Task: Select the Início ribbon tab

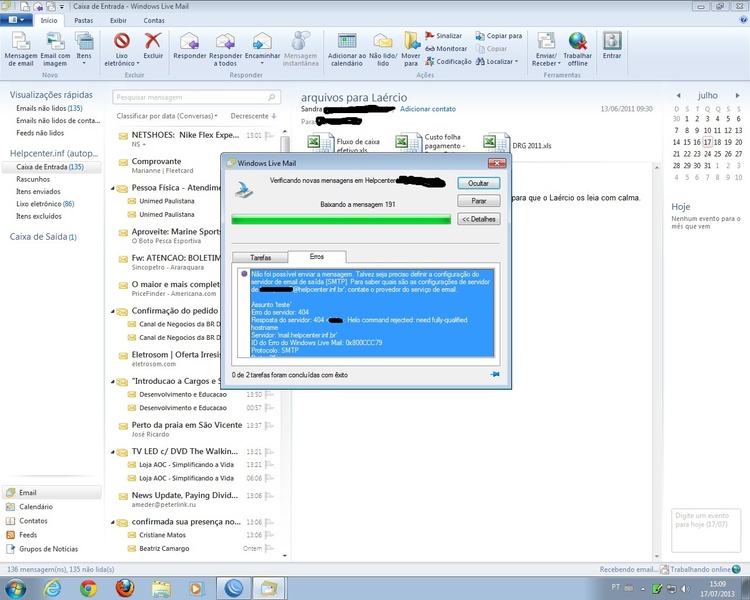Action: pyautogui.click(x=49, y=20)
